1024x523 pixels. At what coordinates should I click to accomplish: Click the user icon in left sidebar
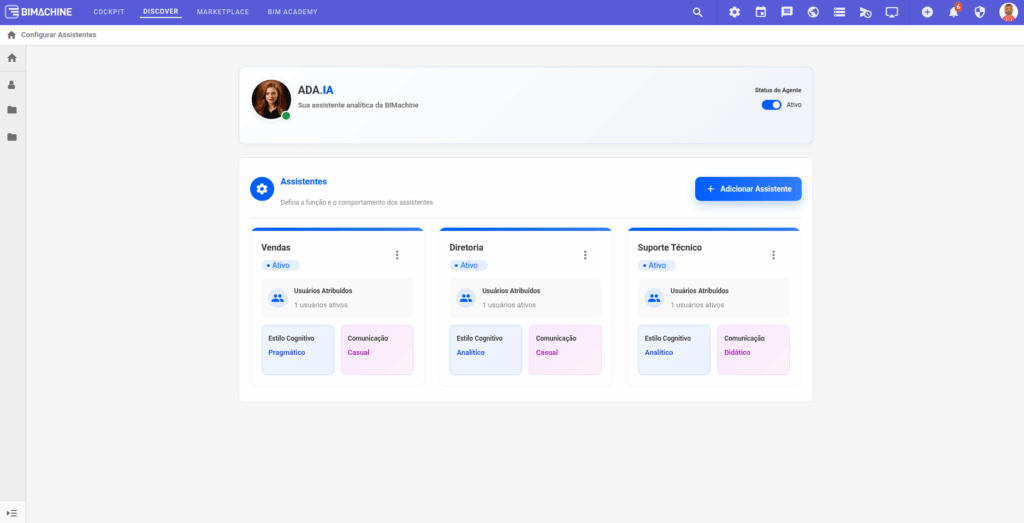point(12,85)
